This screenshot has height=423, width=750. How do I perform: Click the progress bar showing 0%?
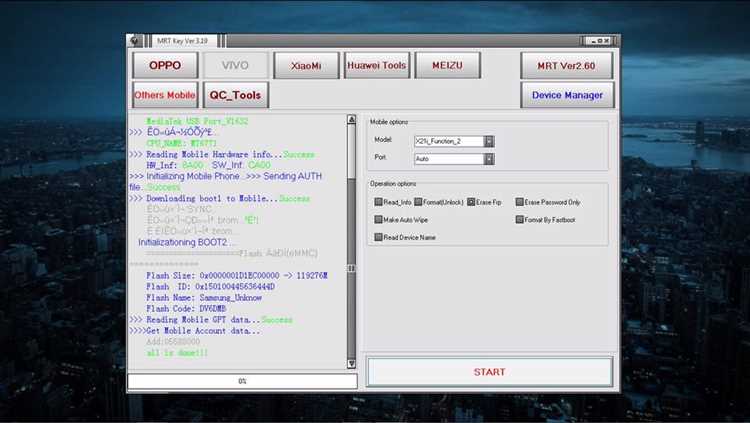[x=242, y=381]
